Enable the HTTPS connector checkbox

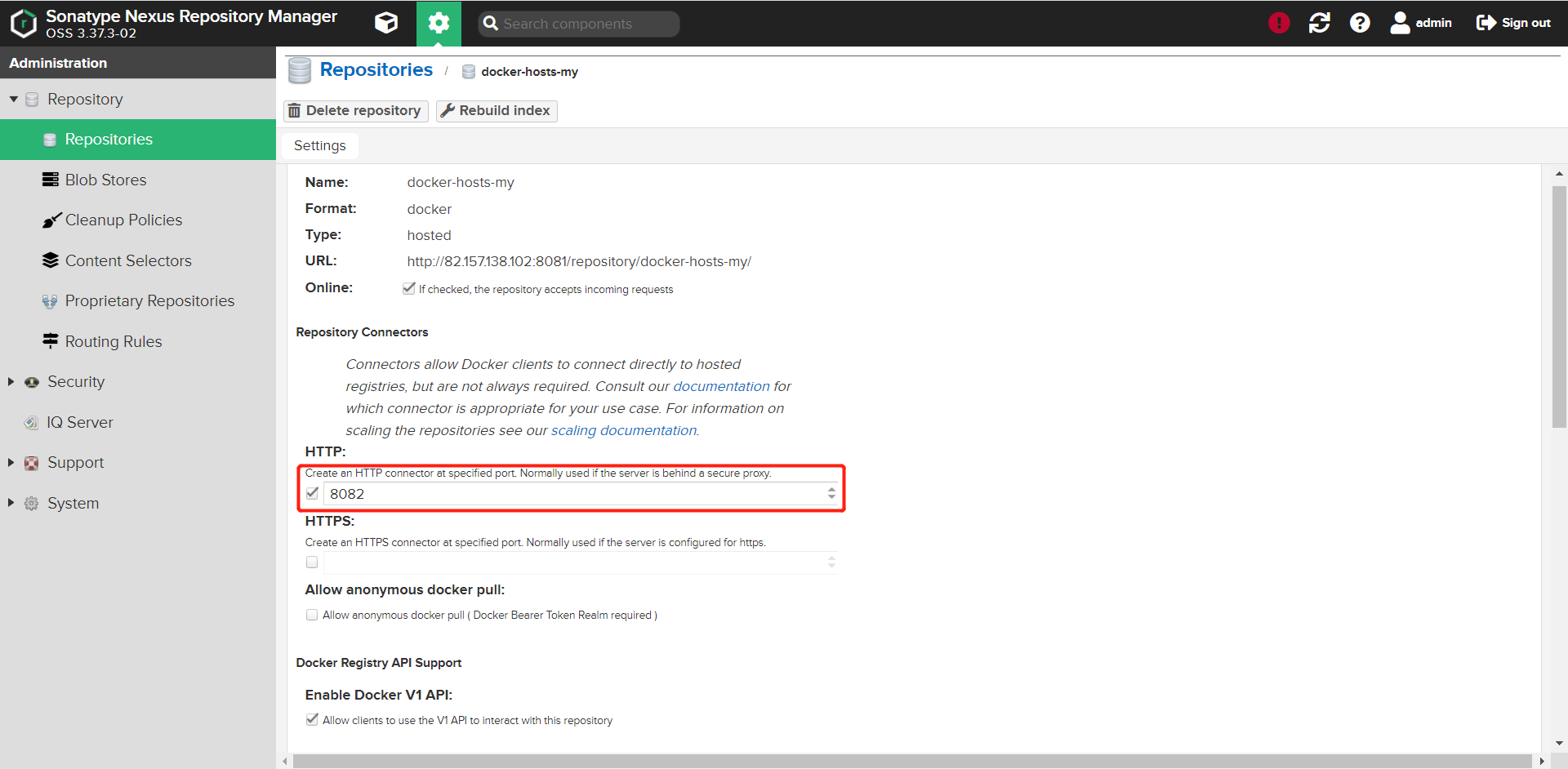pyautogui.click(x=312, y=562)
